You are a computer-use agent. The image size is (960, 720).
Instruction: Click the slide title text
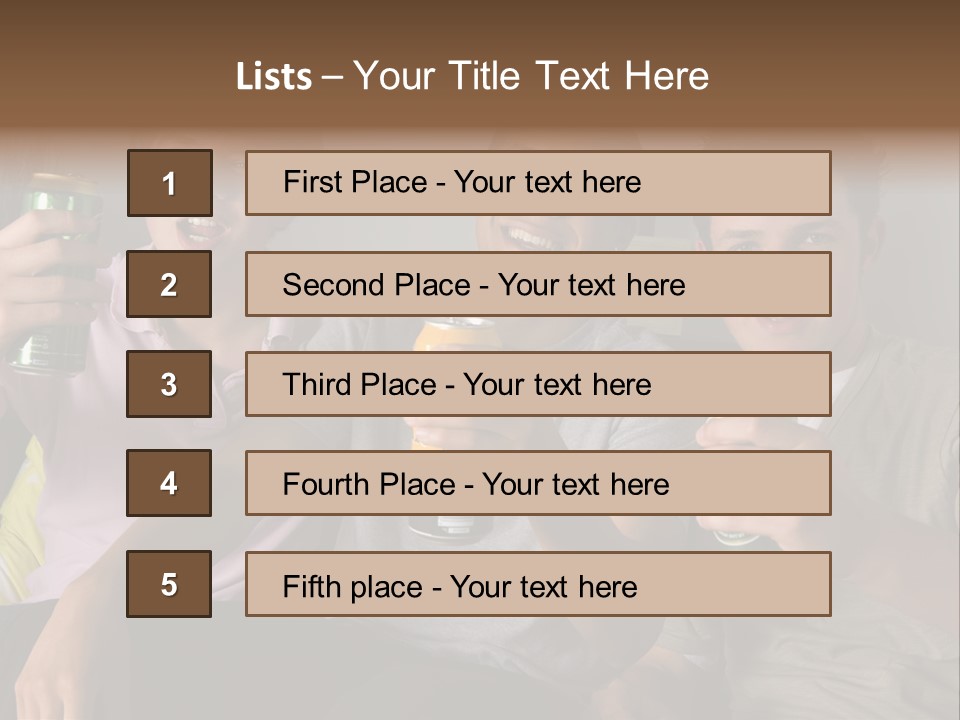(x=473, y=76)
